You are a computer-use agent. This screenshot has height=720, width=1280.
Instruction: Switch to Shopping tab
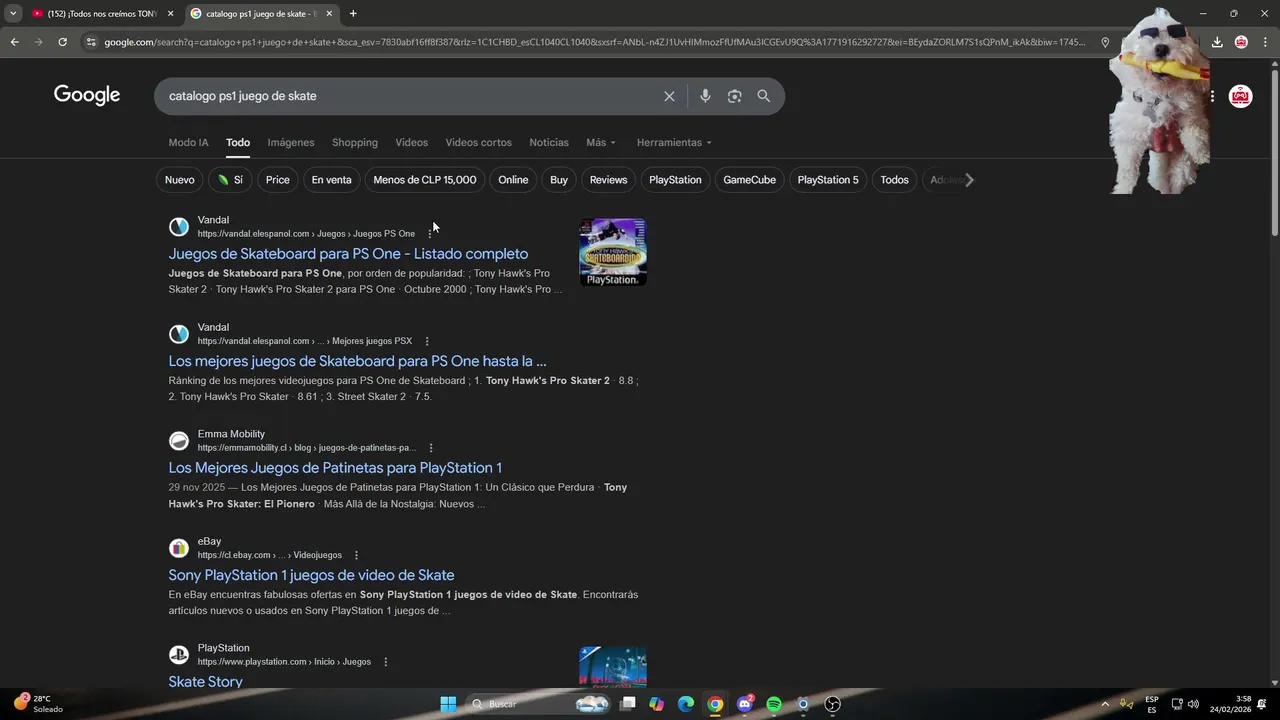click(355, 142)
